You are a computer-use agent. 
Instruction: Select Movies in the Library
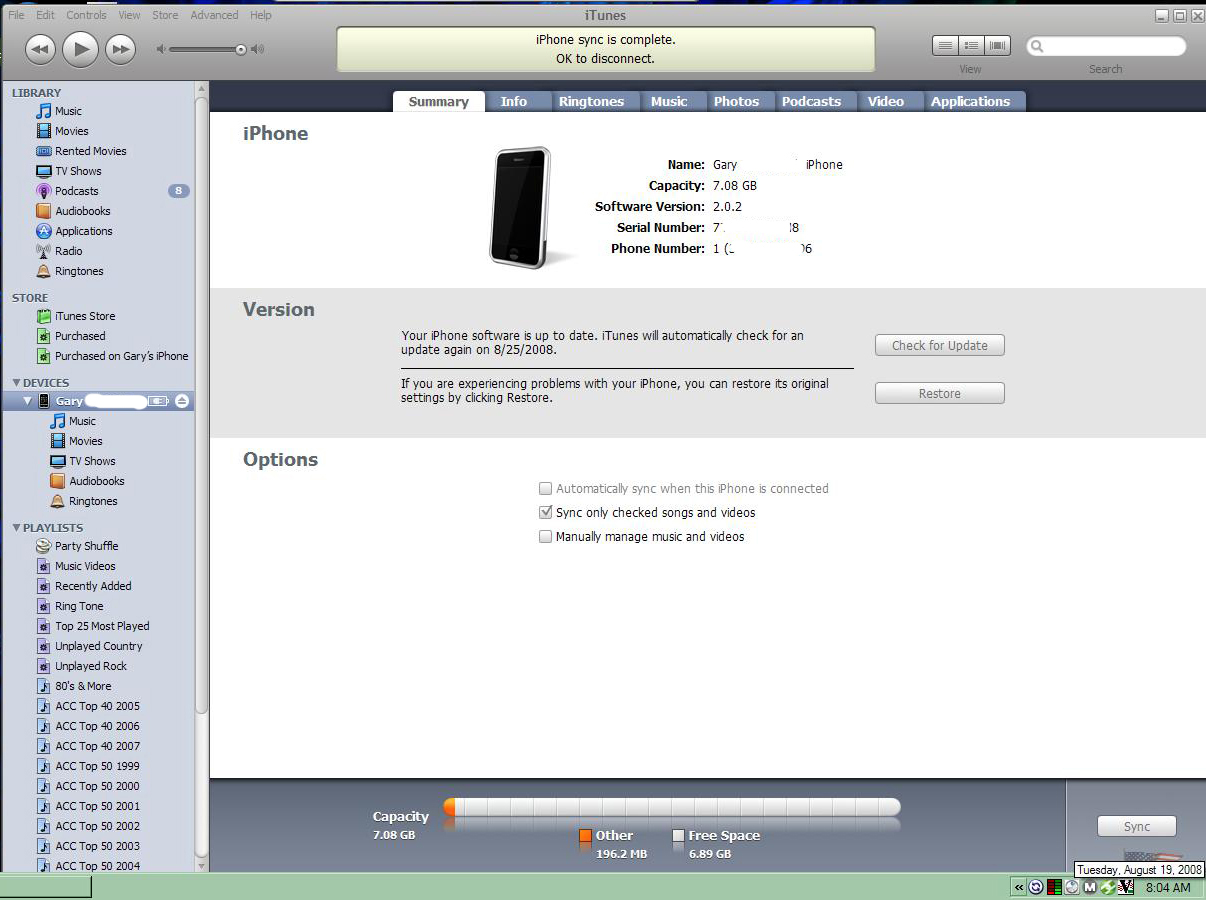(x=71, y=131)
